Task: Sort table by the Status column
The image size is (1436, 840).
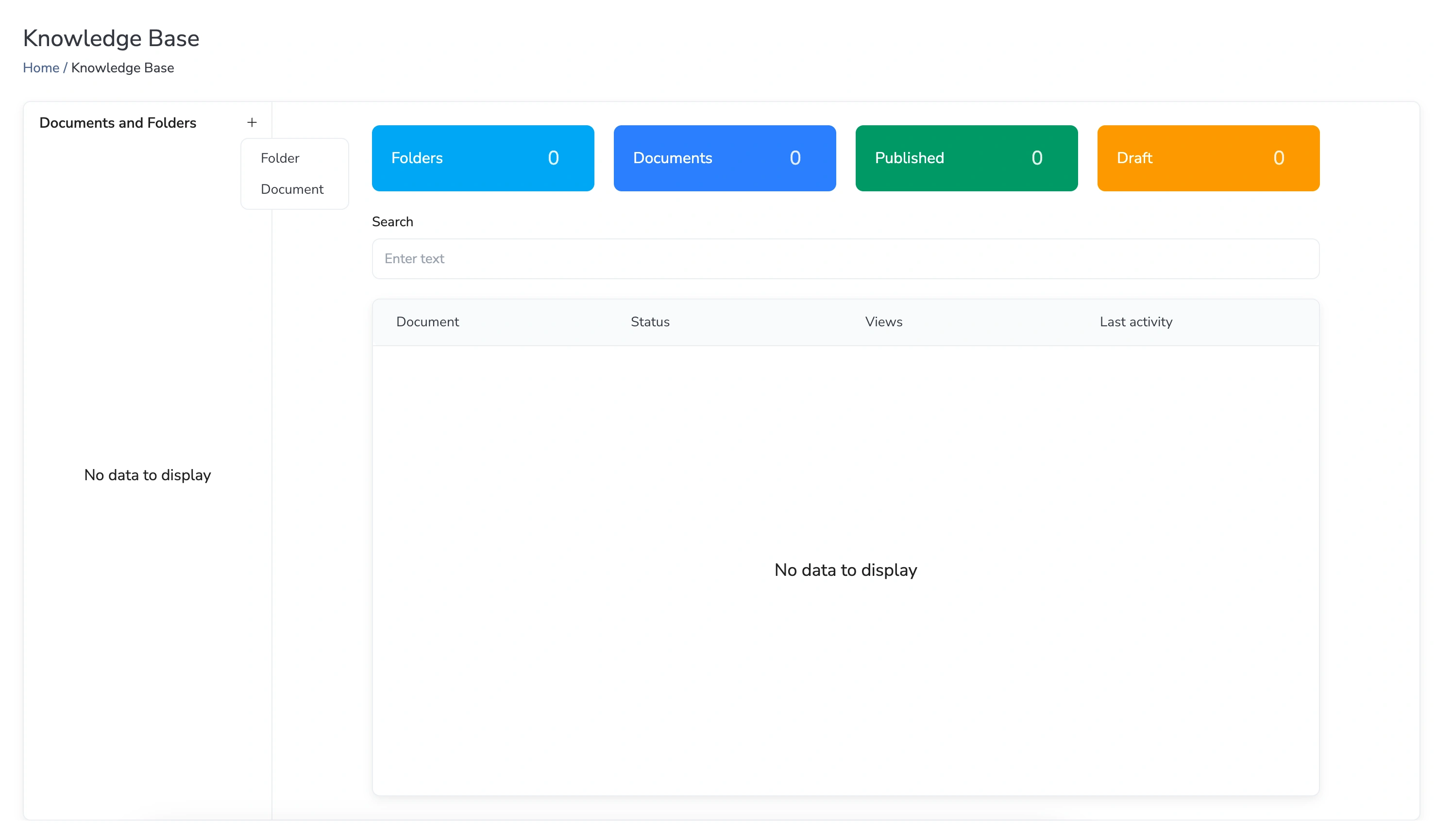Action: pyautogui.click(x=650, y=321)
